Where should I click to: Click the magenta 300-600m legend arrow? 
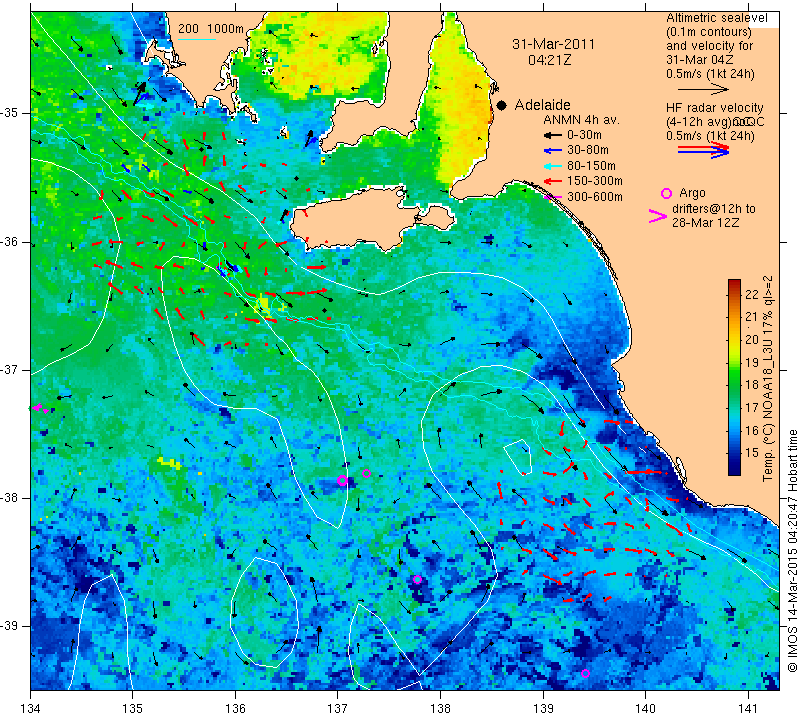pyautogui.click(x=551, y=197)
